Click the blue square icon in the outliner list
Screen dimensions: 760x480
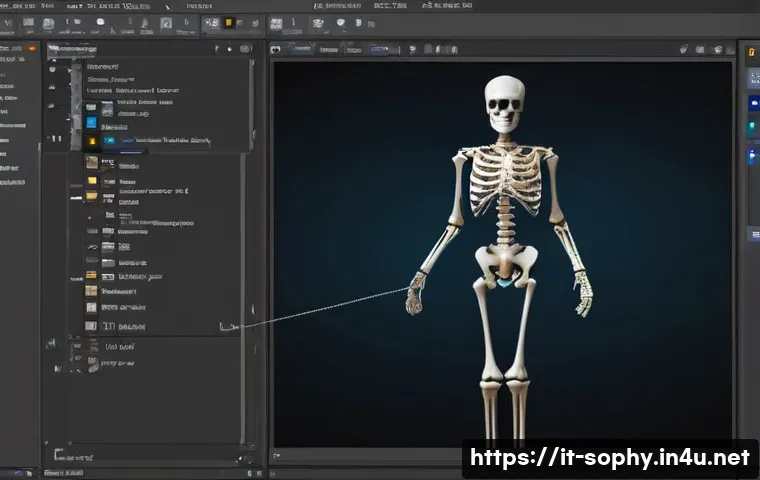(x=91, y=123)
